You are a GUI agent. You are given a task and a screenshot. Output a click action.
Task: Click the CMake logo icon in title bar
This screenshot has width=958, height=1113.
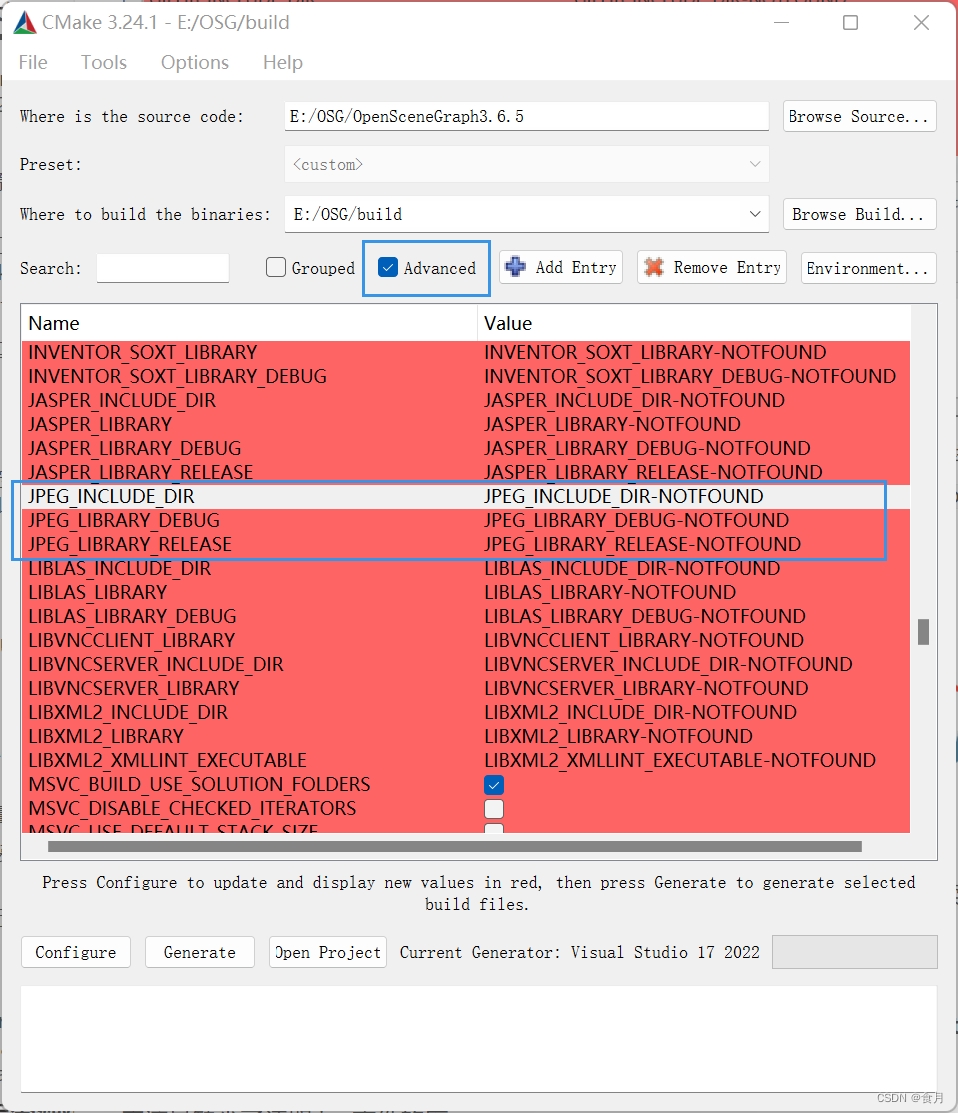tap(25, 23)
